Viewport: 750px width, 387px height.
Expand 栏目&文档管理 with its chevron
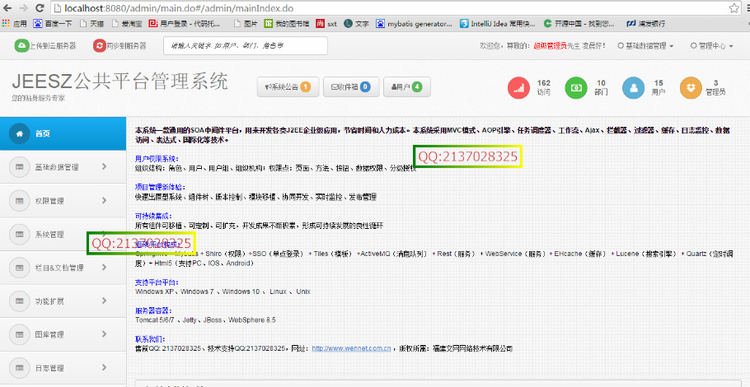point(104,267)
